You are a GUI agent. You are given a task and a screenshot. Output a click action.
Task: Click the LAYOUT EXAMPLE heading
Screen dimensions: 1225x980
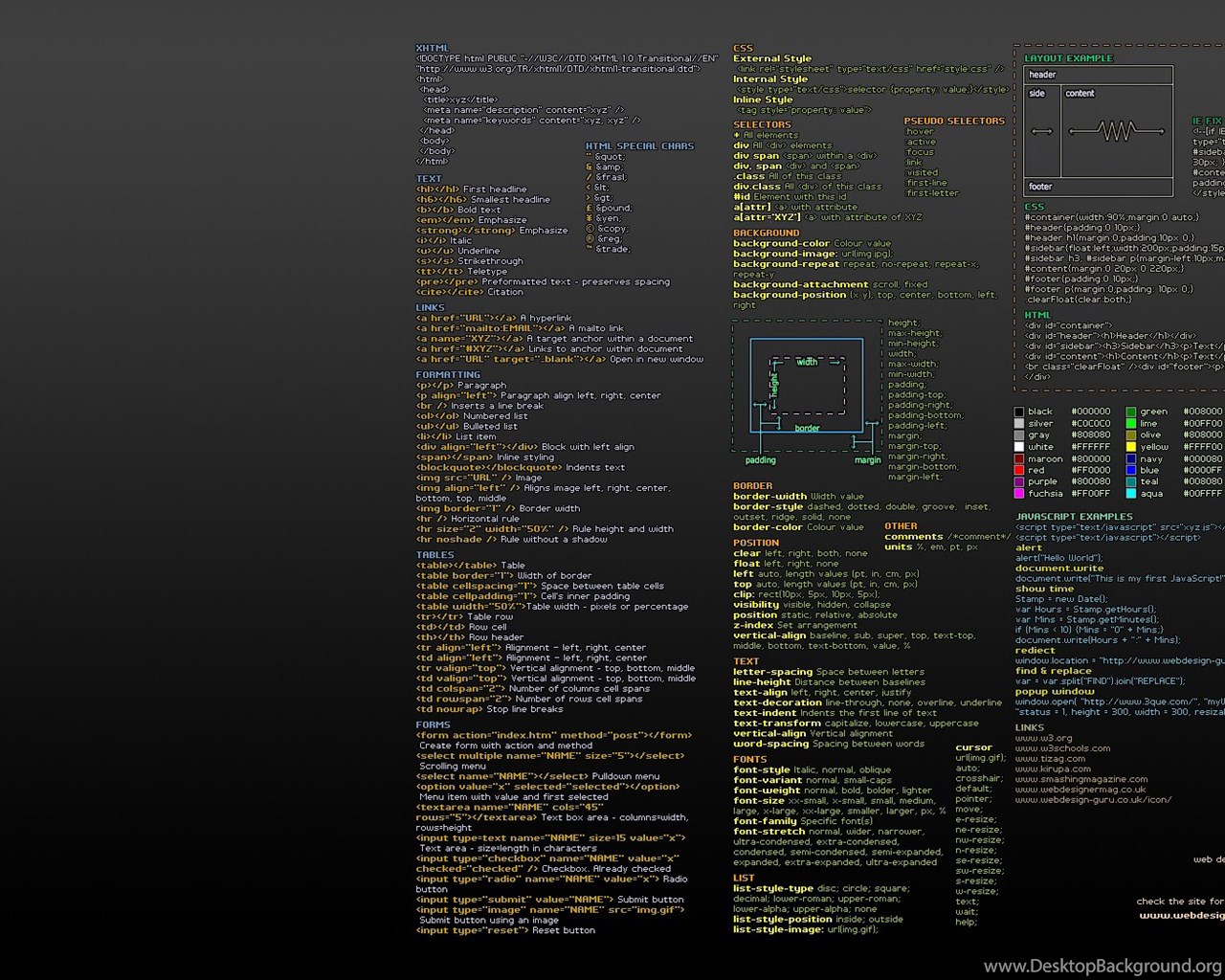pyautogui.click(x=1069, y=58)
